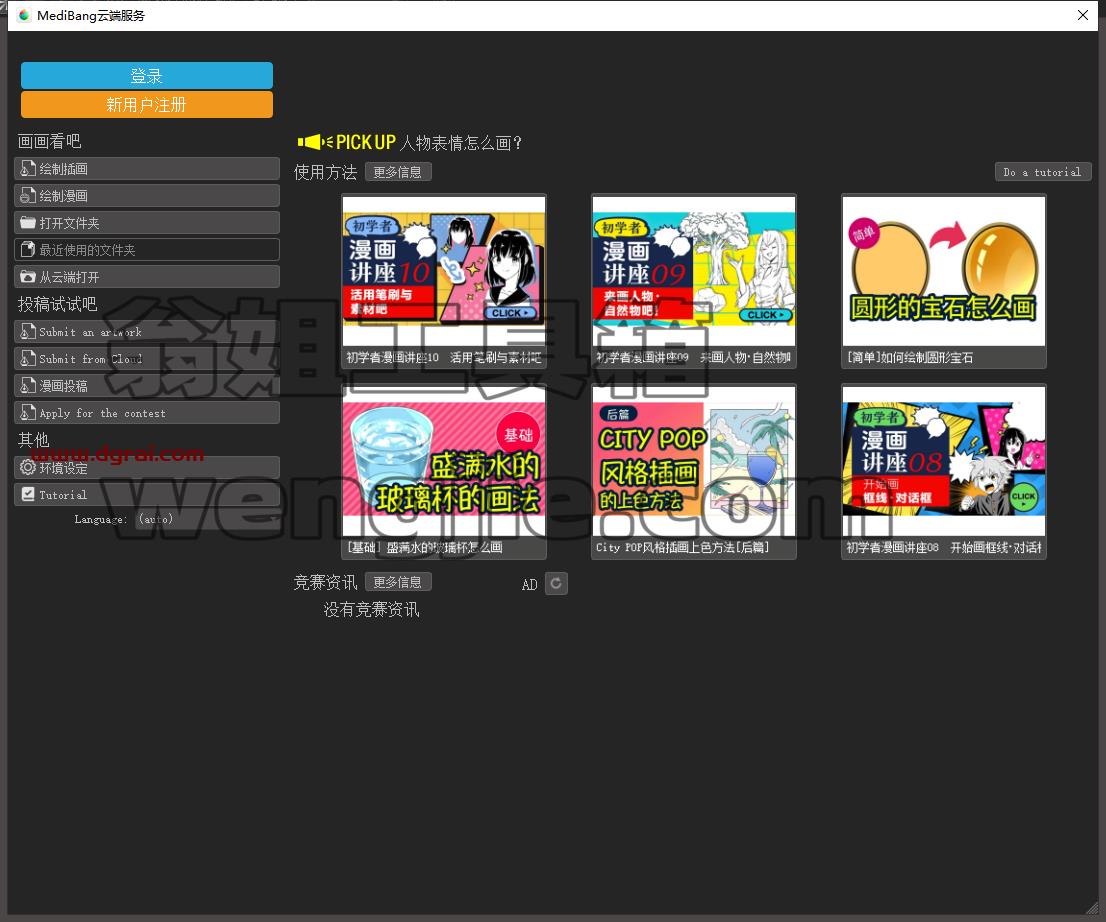Open the 圆形的宝石怎么画 tutorial thumbnail
This screenshot has width=1106, height=922.
(944, 281)
